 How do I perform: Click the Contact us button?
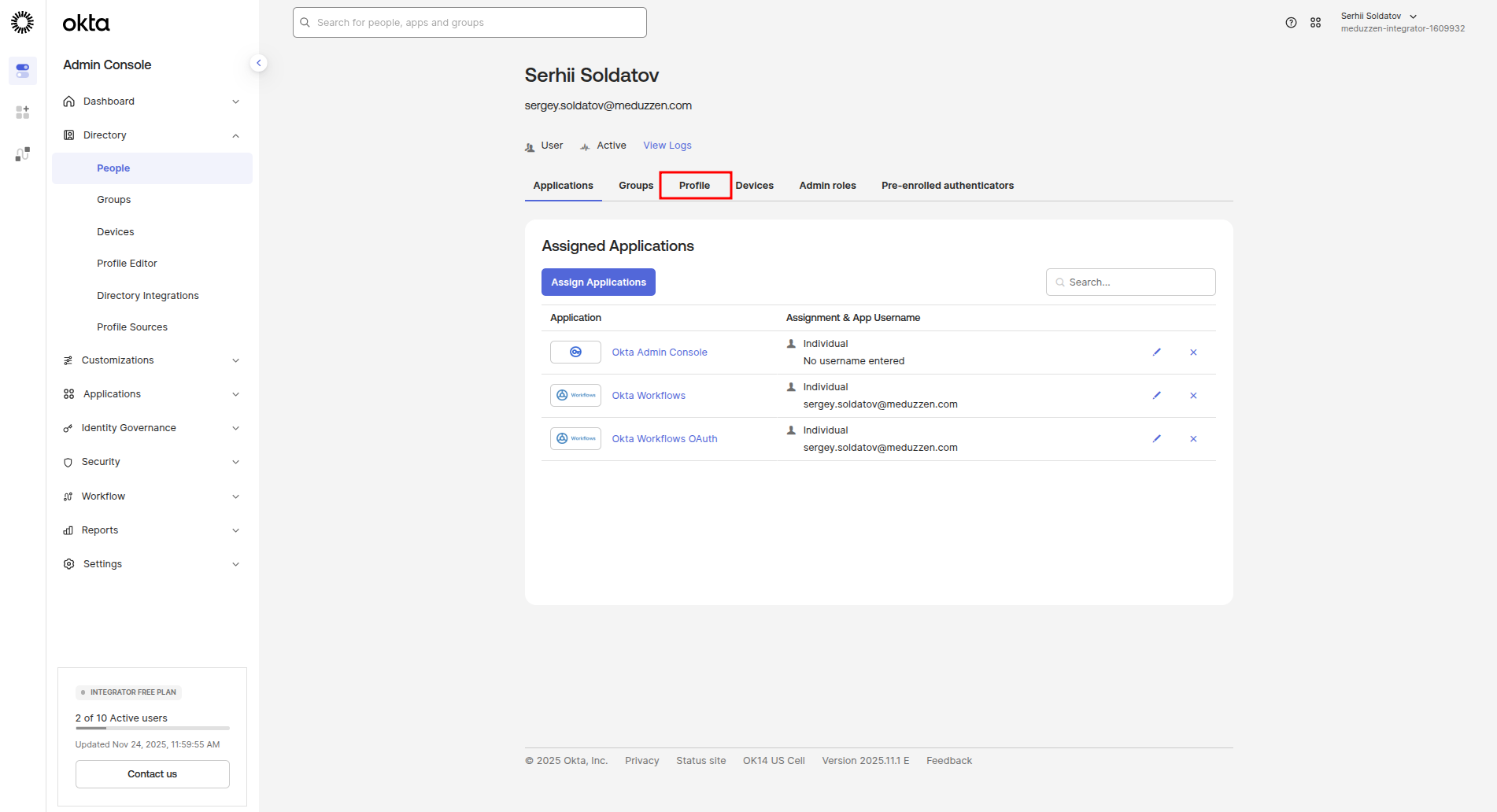pos(153,774)
